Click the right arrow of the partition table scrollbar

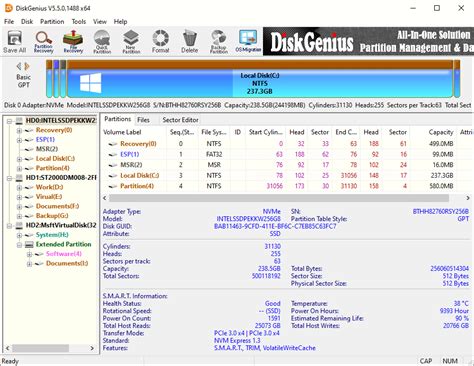(x=468, y=198)
